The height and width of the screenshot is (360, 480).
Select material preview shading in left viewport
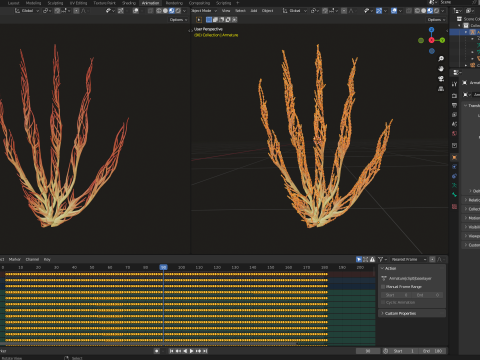pos(171,11)
